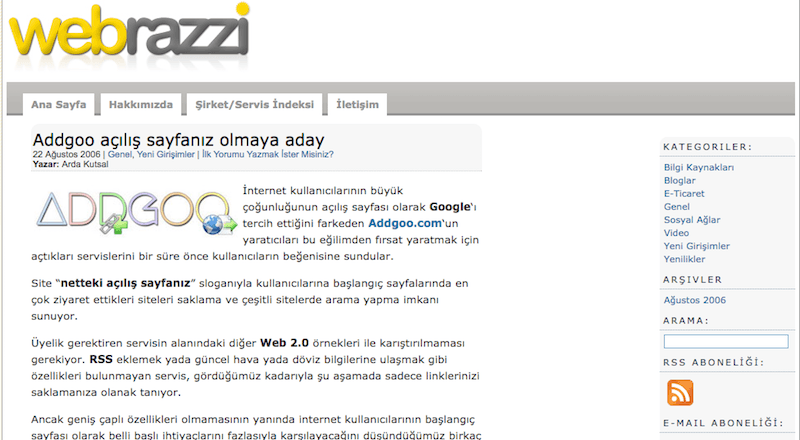Click the orange RSS feed icon
The width and height of the screenshot is (800, 440).
click(x=680, y=392)
